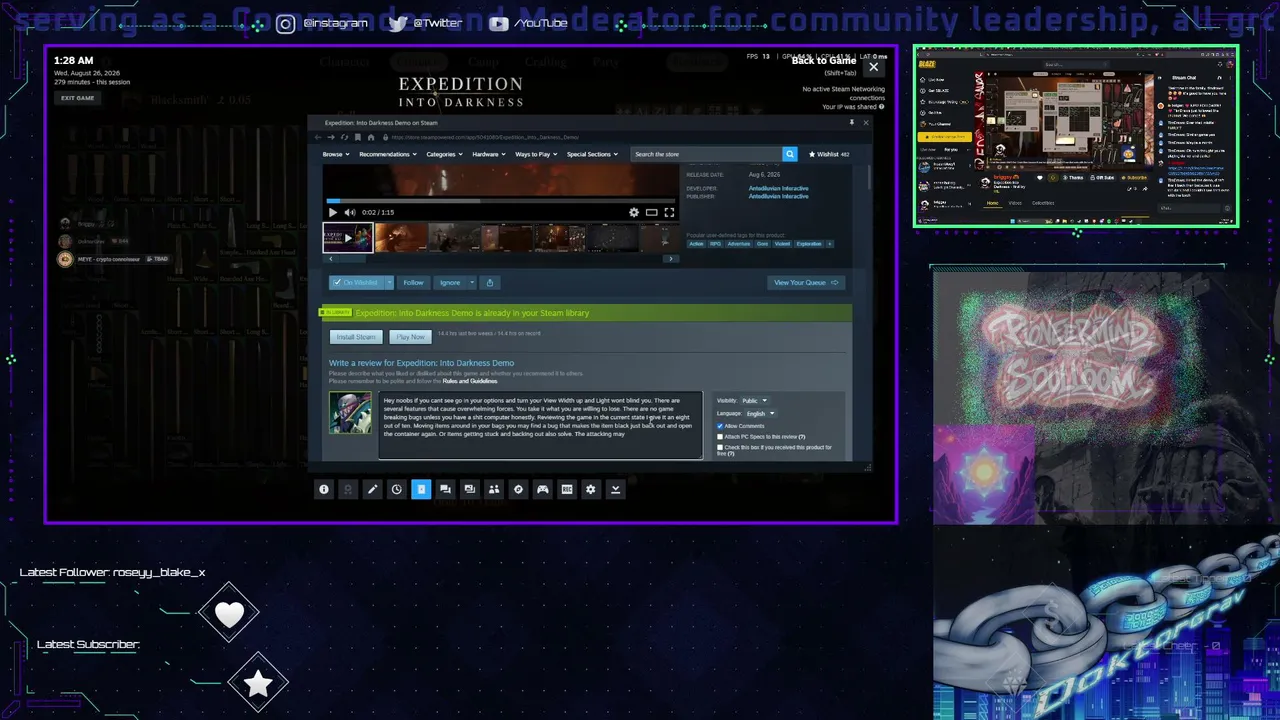Expand the Browse store menu
The width and height of the screenshot is (1280, 720).
336,154
